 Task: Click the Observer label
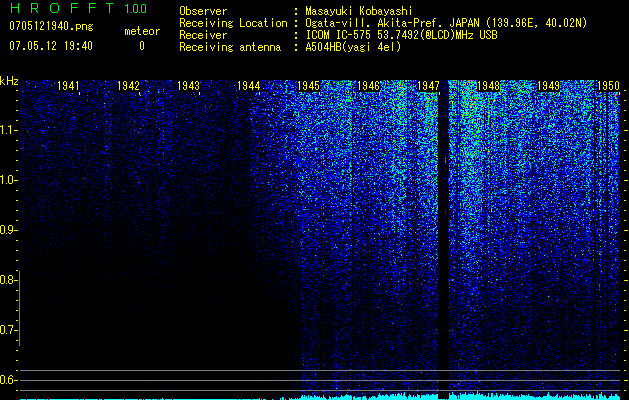coord(203,11)
